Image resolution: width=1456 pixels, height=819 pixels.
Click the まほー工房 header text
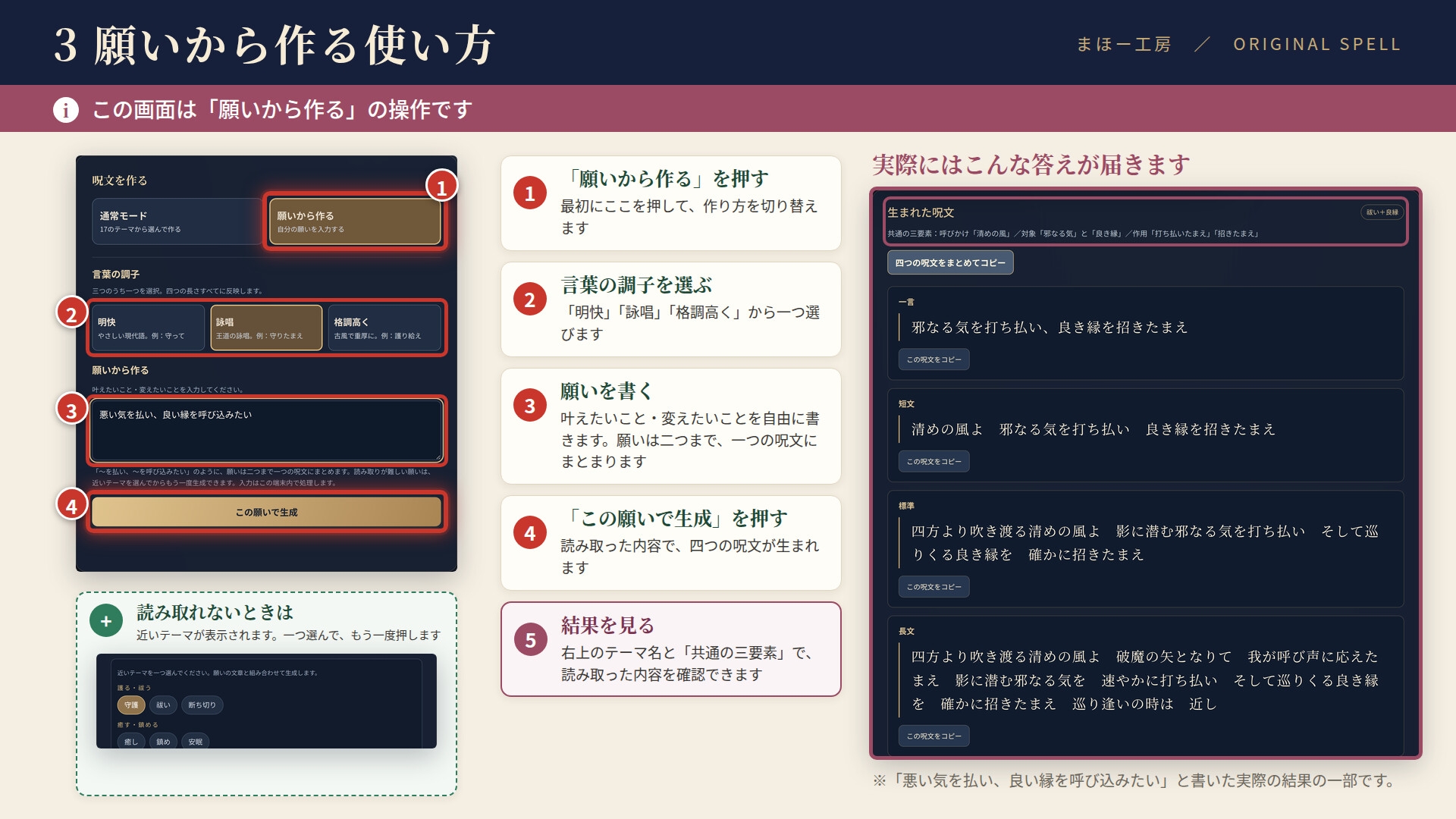pos(1124,44)
